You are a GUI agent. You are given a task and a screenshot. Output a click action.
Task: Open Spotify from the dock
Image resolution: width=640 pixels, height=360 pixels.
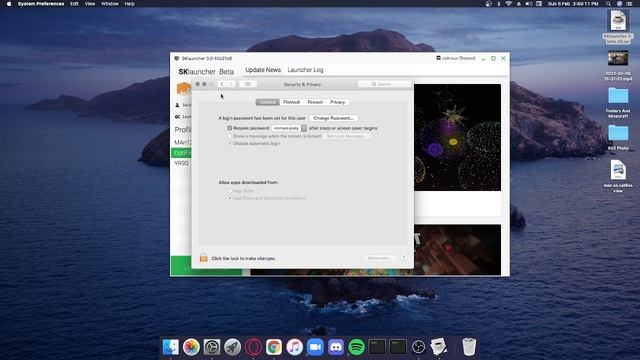[356, 347]
